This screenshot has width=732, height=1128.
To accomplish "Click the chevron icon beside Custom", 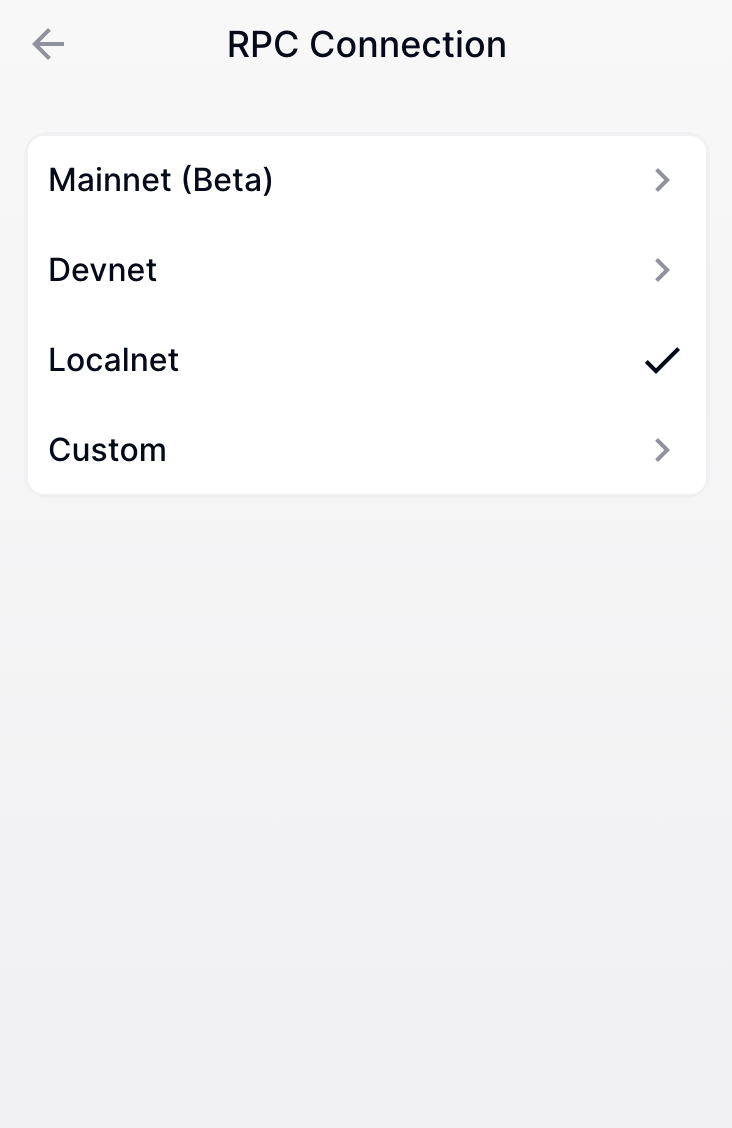I will pyautogui.click(x=662, y=450).
